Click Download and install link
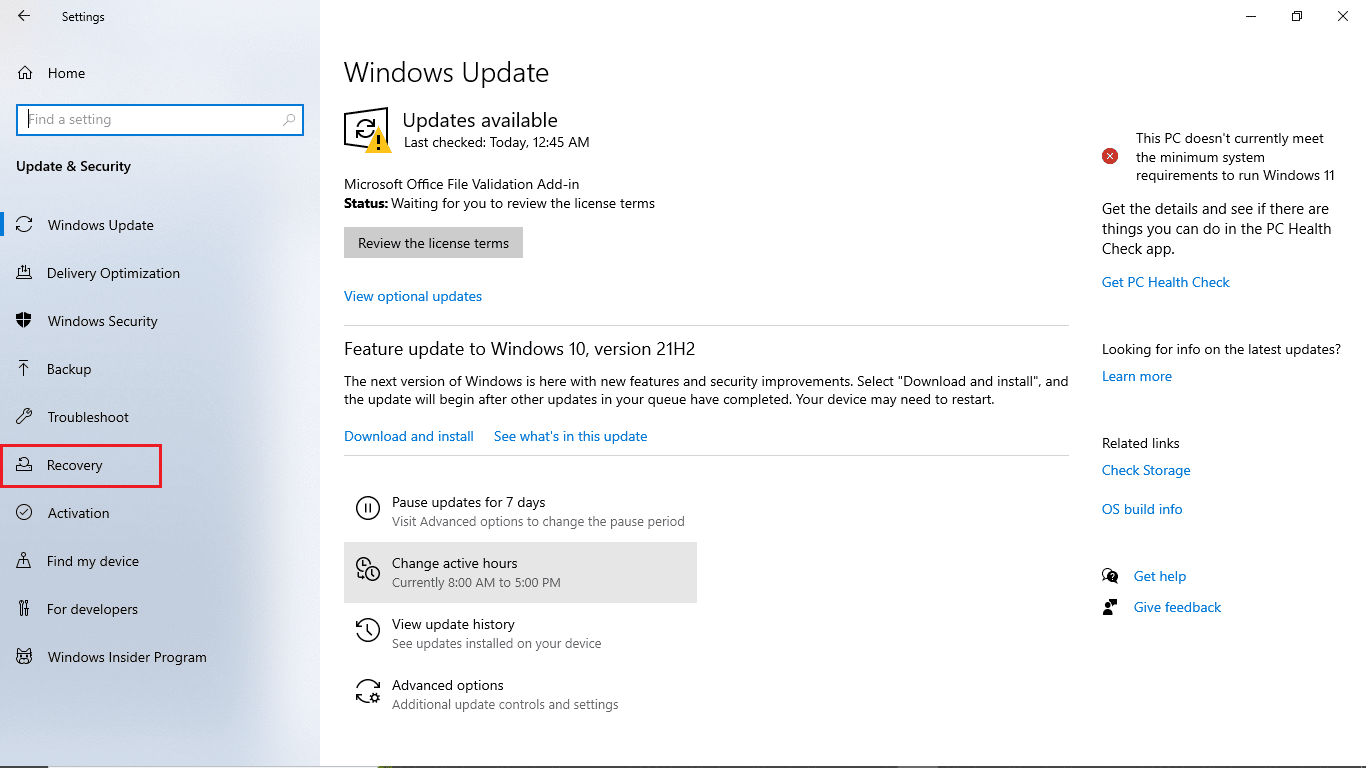This screenshot has width=1366, height=768. coord(409,436)
